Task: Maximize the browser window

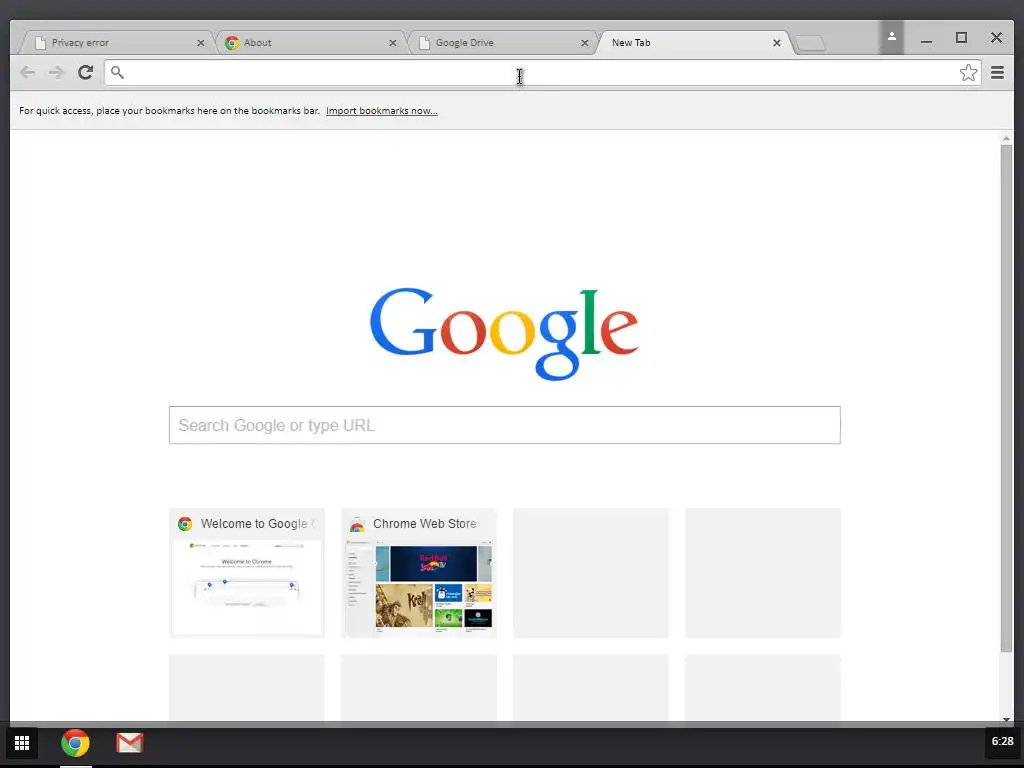Action: (961, 38)
